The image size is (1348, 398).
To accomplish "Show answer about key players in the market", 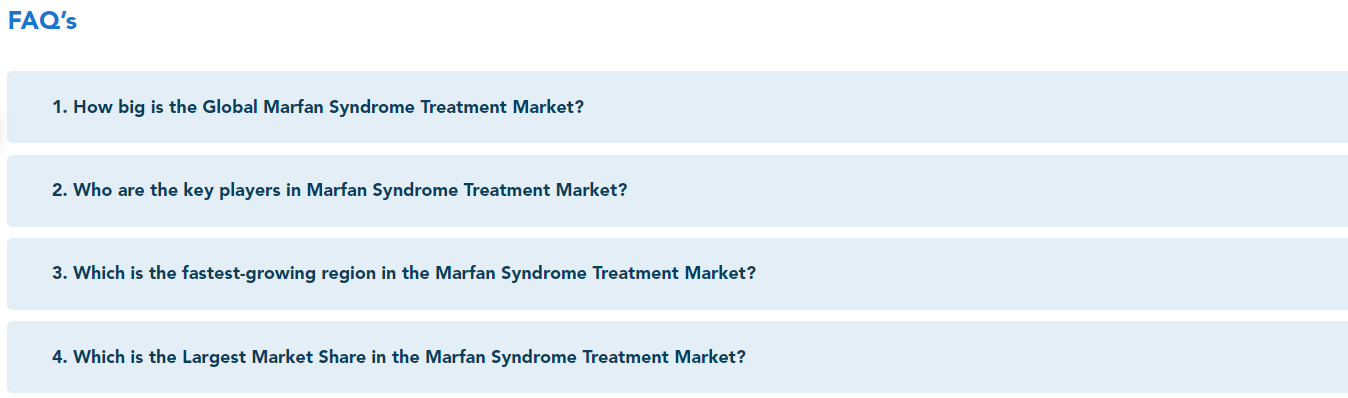I will click(x=677, y=190).
